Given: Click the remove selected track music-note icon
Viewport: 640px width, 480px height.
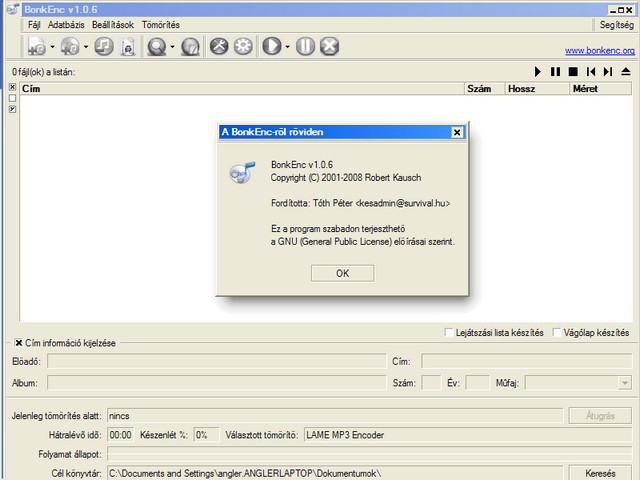Looking at the screenshot, I should pos(104,46).
